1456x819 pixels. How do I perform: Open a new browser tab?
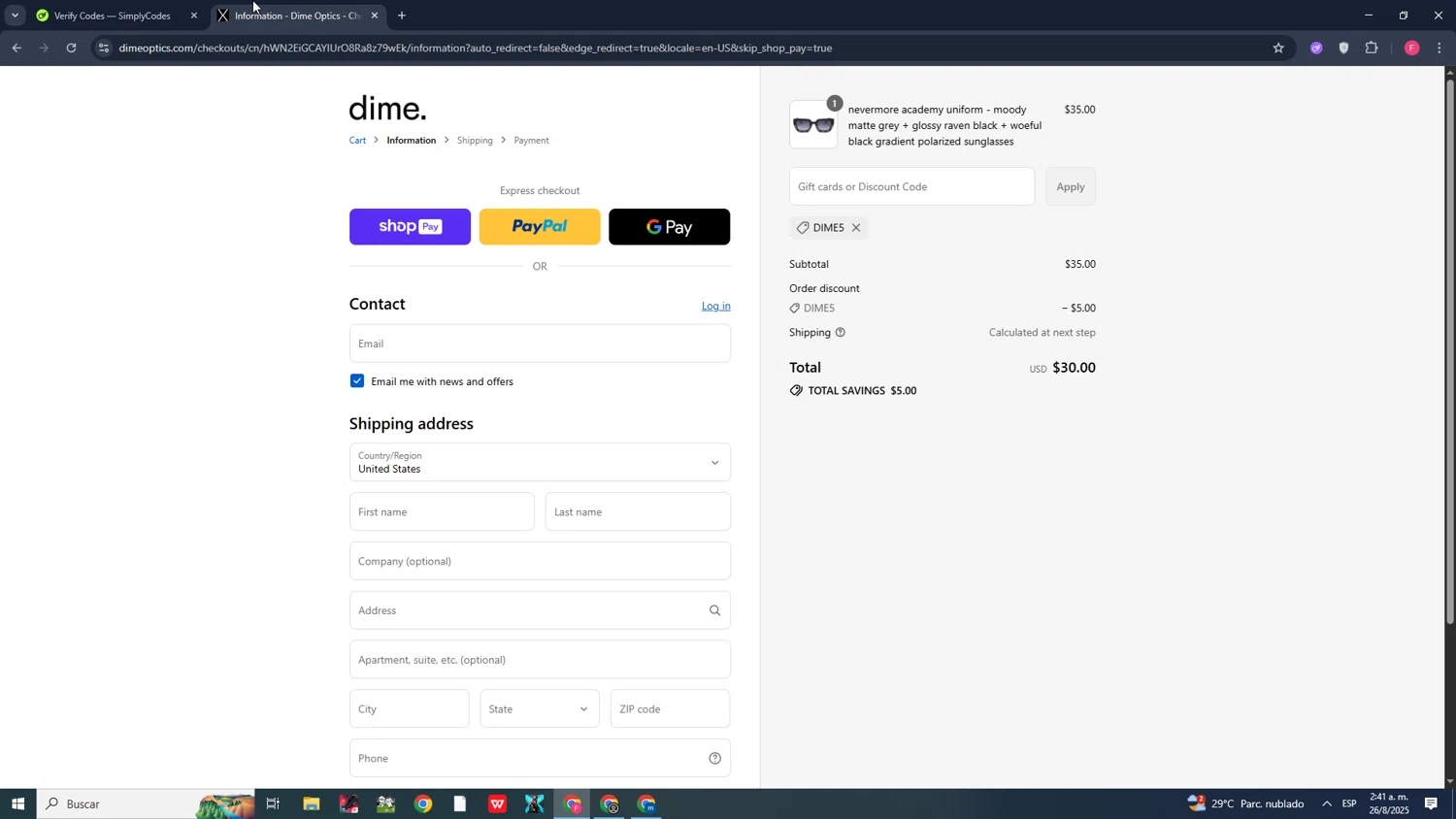click(402, 16)
